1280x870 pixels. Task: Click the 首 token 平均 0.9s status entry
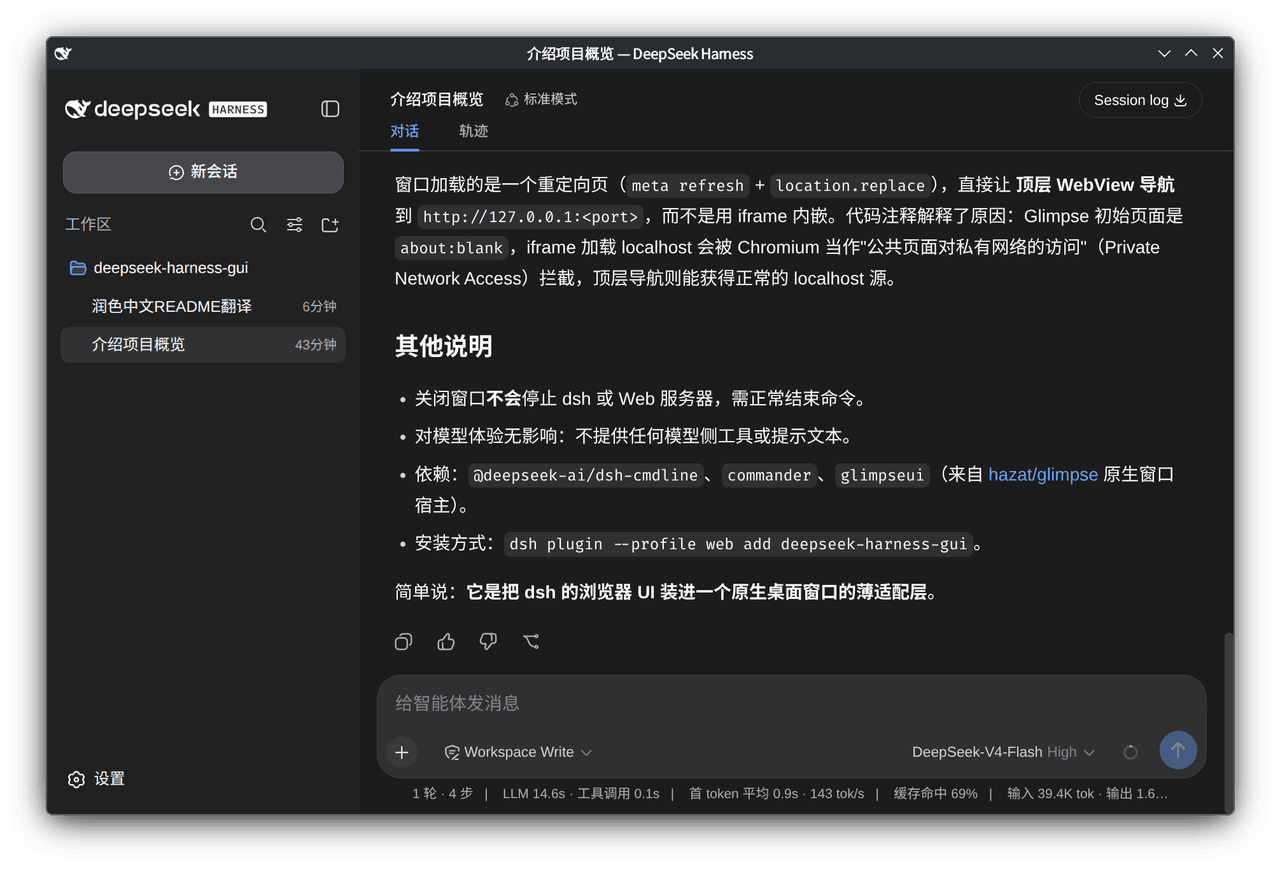point(776,794)
